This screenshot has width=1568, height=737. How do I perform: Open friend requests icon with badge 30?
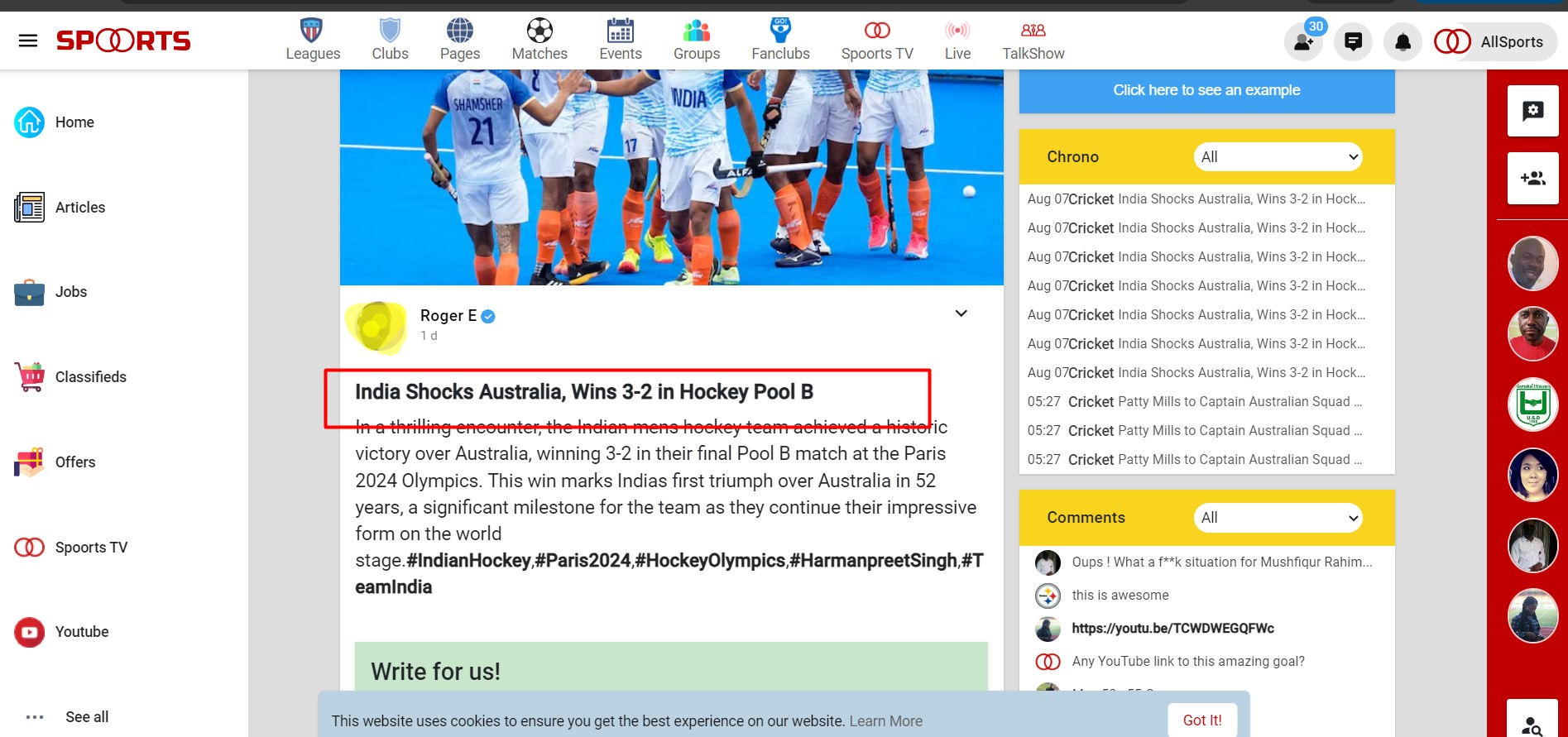tap(1303, 41)
